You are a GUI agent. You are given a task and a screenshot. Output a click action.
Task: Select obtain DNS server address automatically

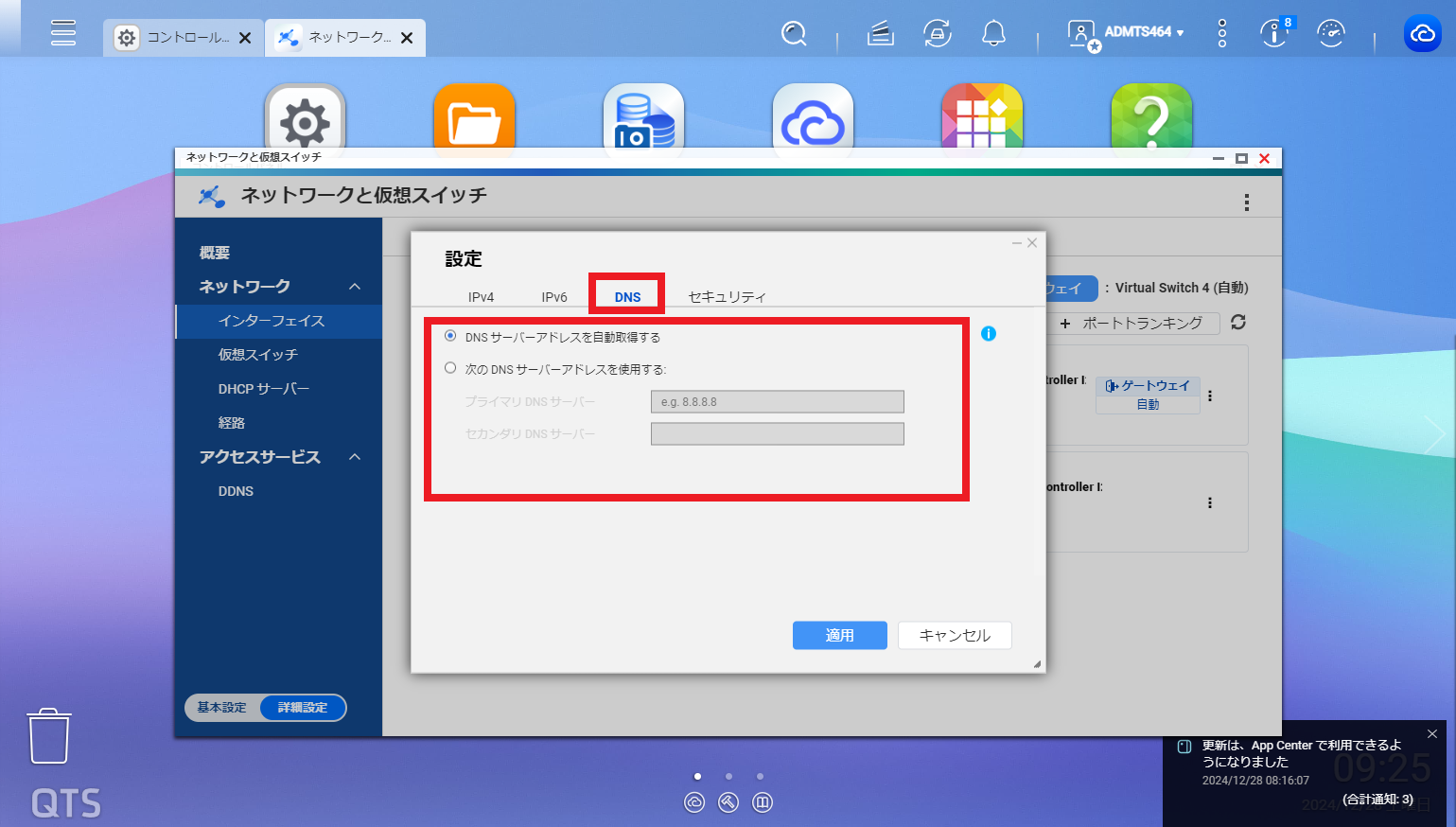(450, 336)
